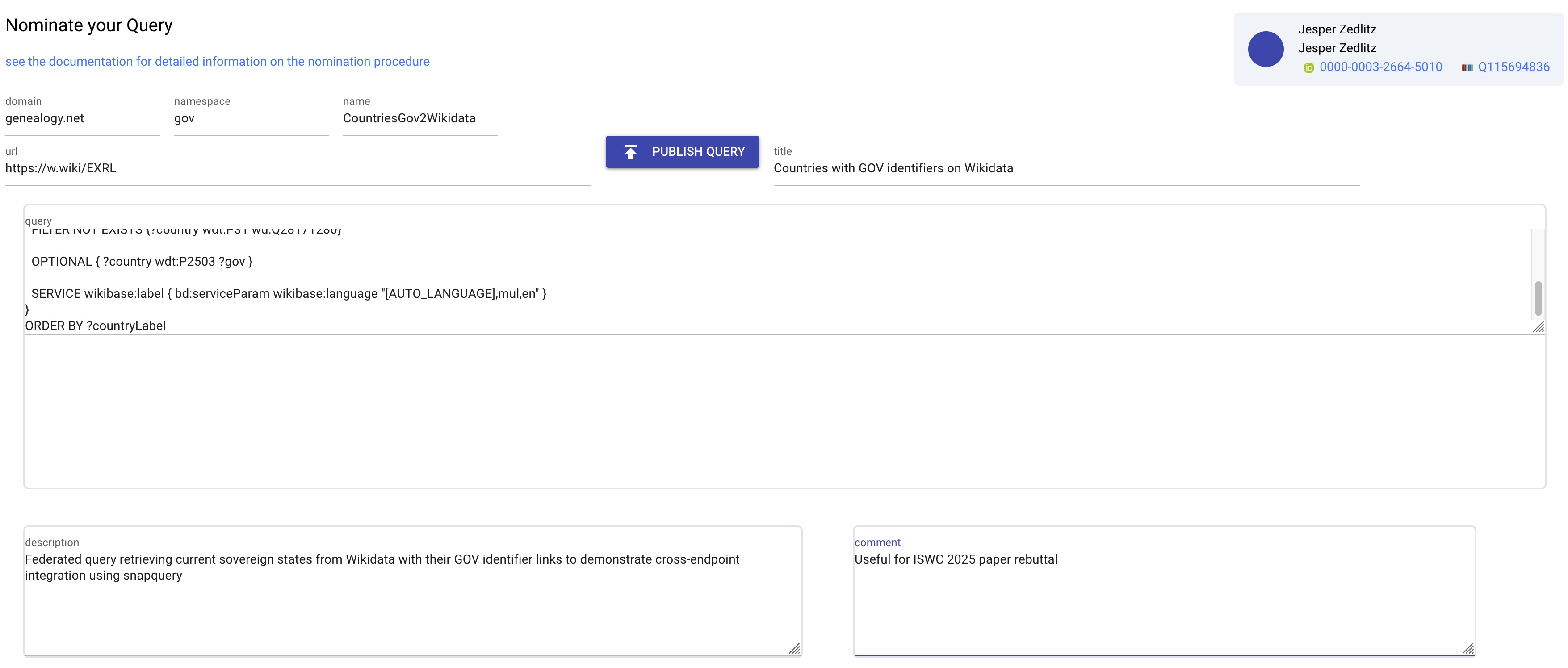Click the Wikidata barcode icon
The height and width of the screenshot is (668, 1568).
click(1467, 67)
